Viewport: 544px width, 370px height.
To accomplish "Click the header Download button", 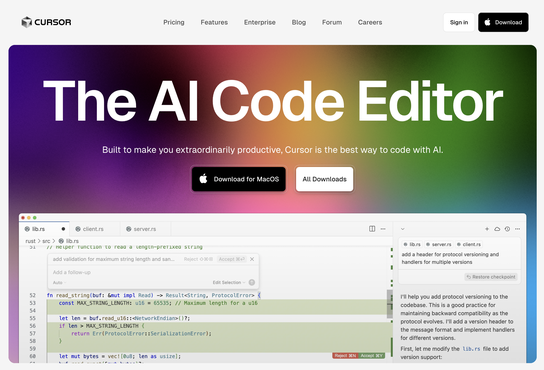I will (x=503, y=22).
